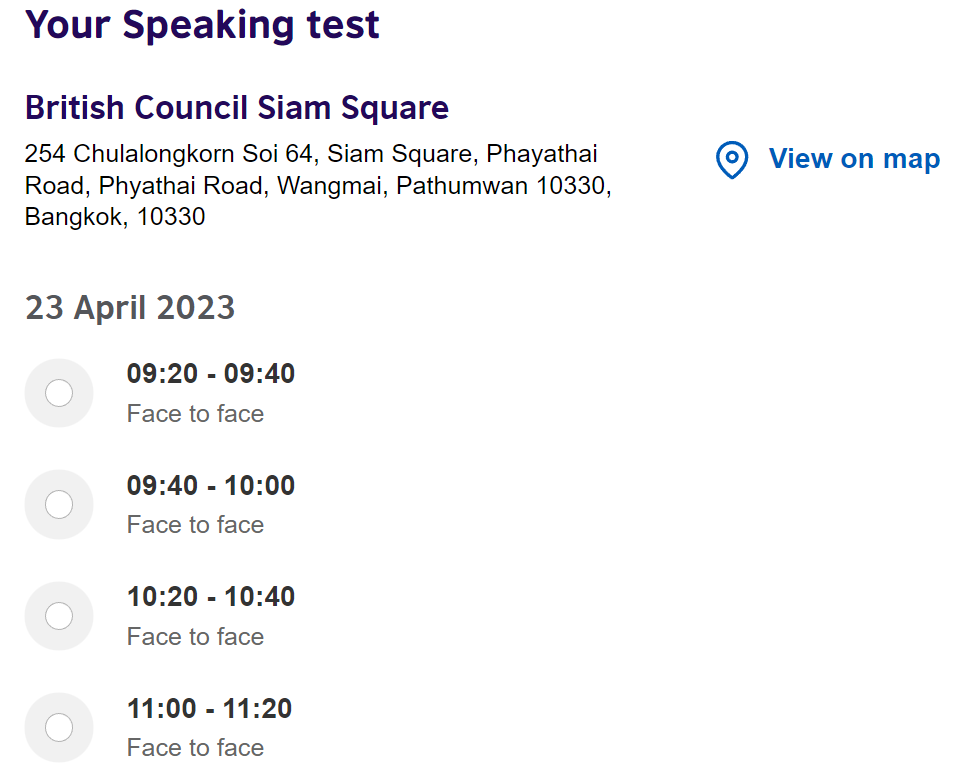Click the map pin location icon

tap(732, 160)
